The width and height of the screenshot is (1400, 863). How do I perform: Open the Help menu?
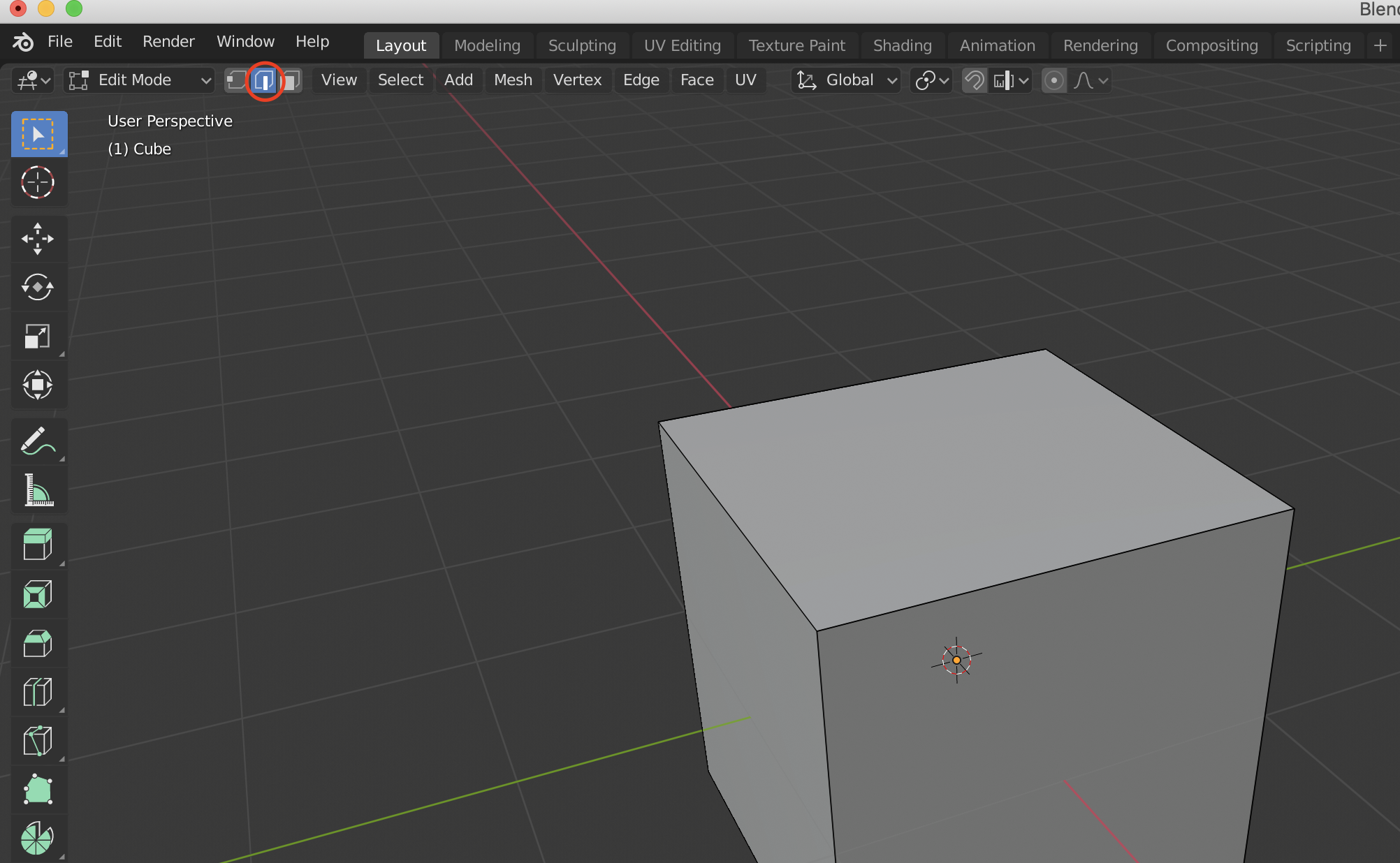pos(312,42)
